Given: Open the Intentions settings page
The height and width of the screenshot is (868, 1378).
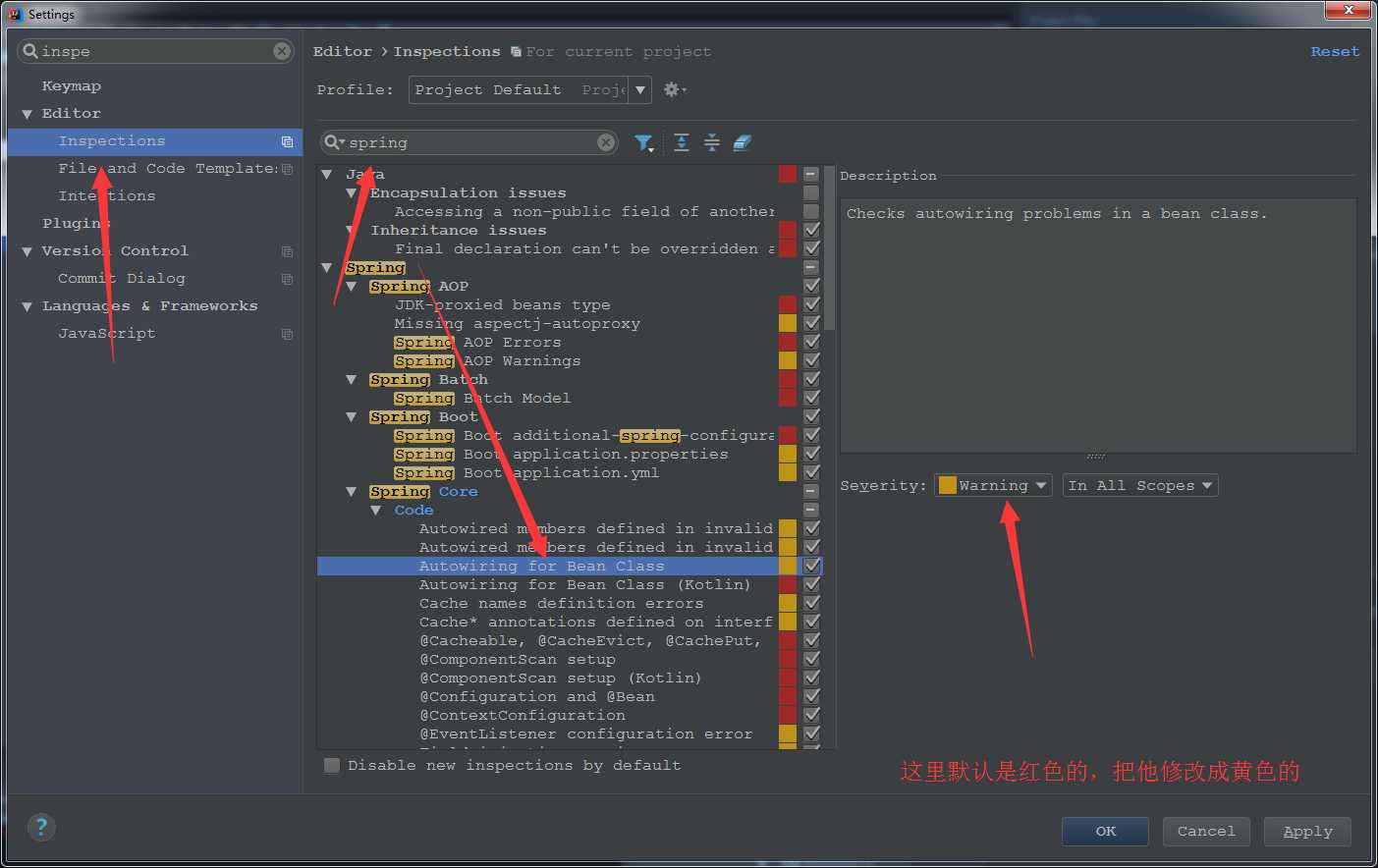Looking at the screenshot, I should [x=106, y=196].
